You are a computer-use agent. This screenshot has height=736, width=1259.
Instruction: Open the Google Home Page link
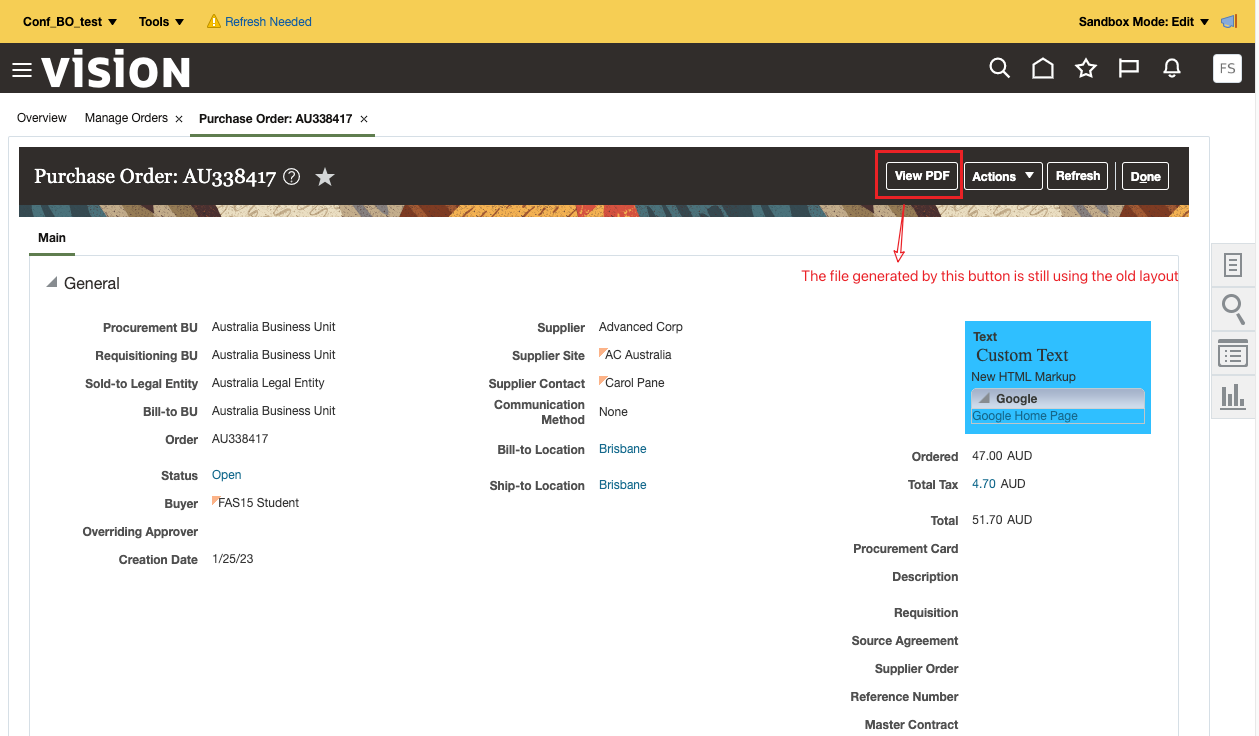[x=1025, y=416]
